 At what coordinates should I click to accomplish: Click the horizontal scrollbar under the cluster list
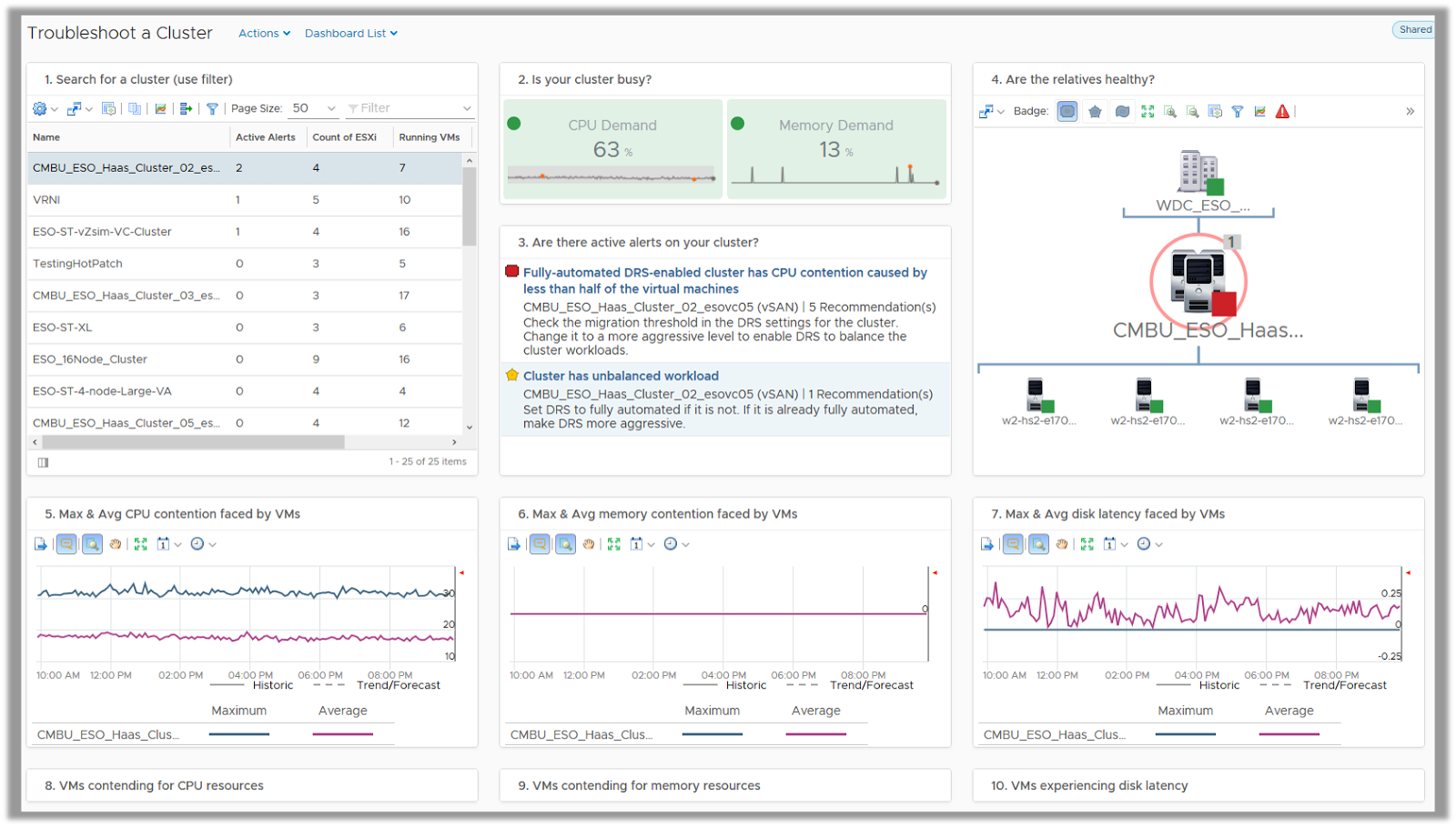tap(193, 442)
